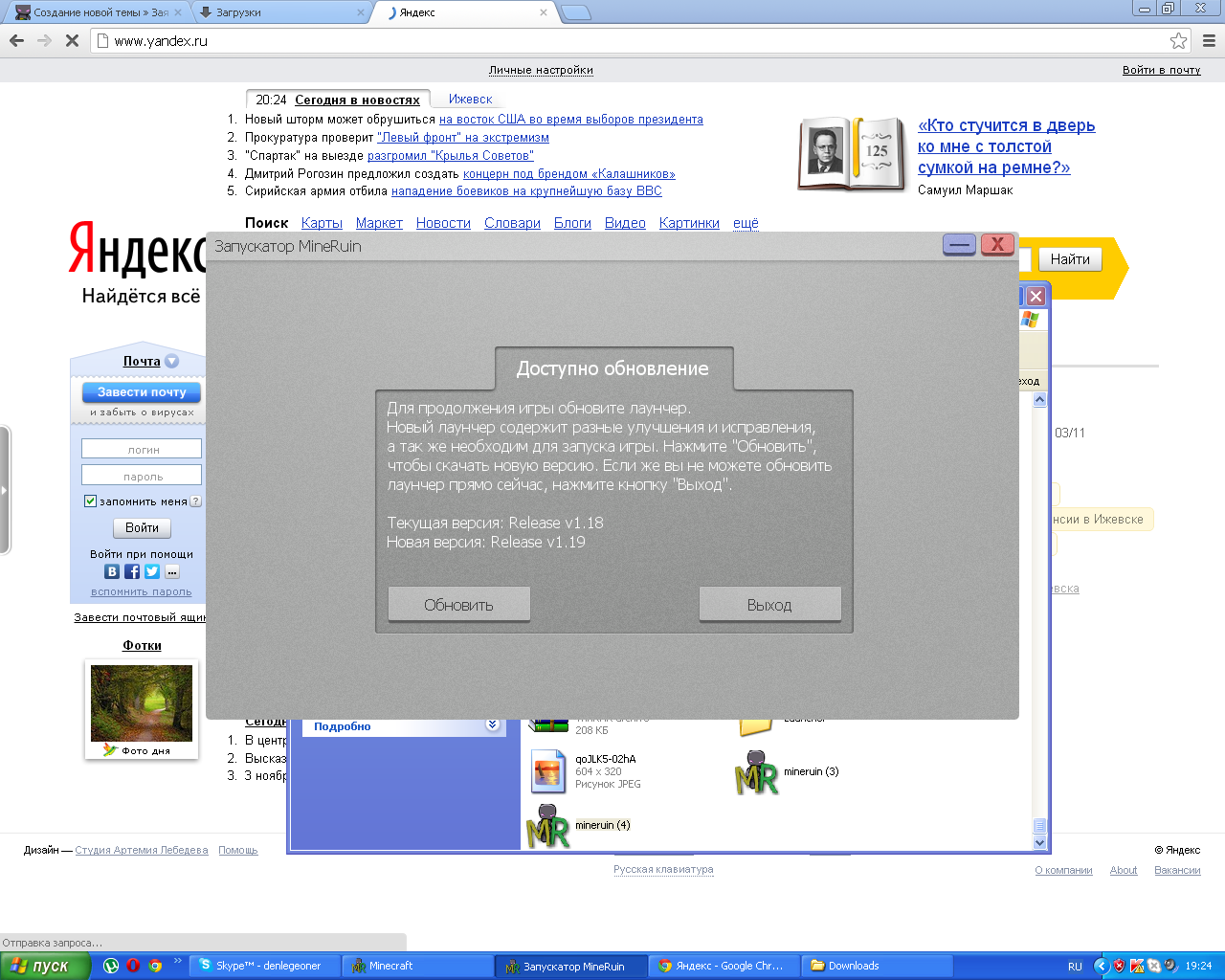1225x980 pixels.
Task: Open the Карты link
Action: click(x=322, y=223)
